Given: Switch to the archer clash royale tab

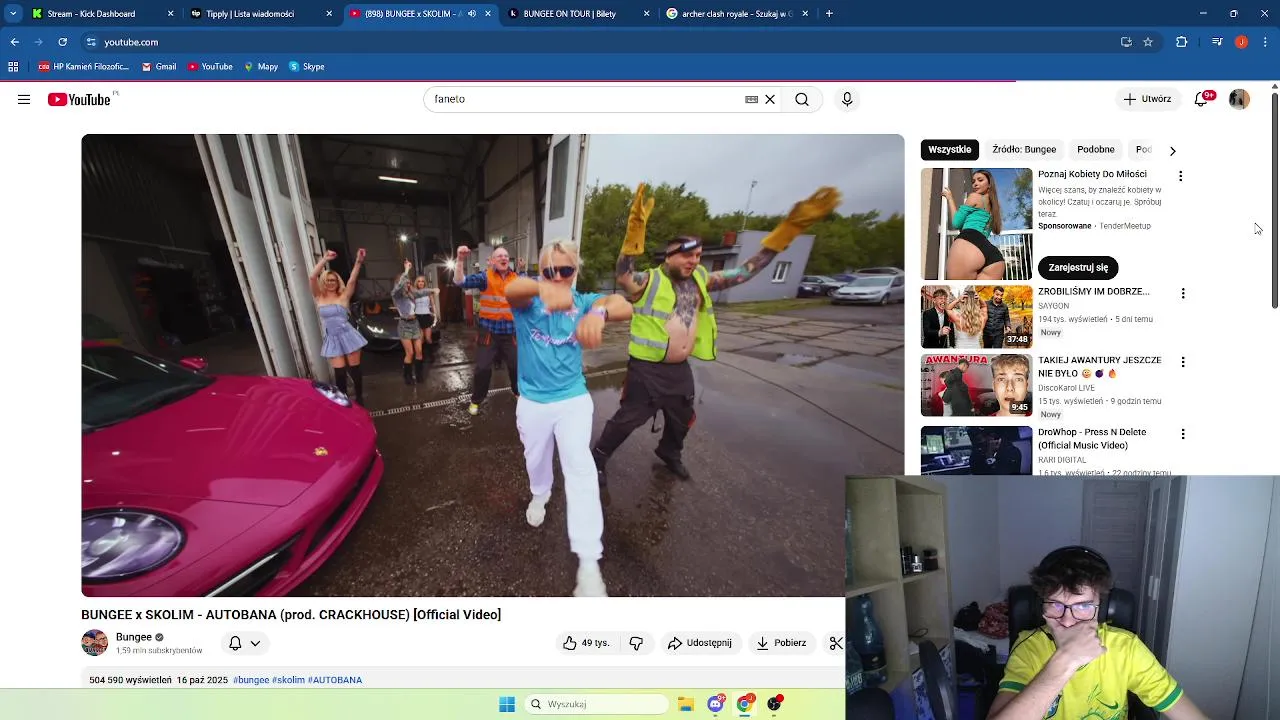Looking at the screenshot, I should tap(736, 14).
